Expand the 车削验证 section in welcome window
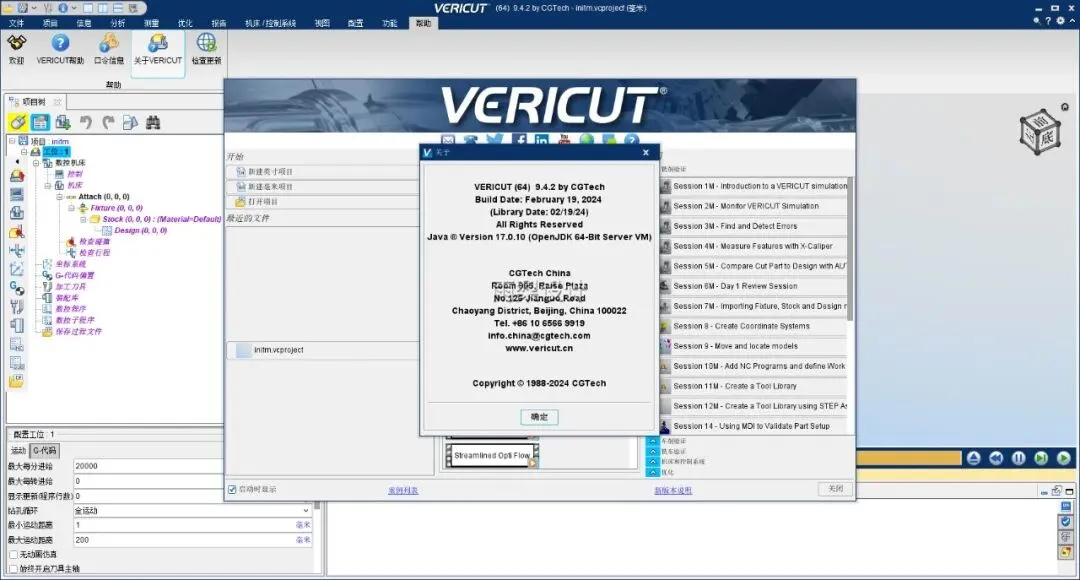 652,441
